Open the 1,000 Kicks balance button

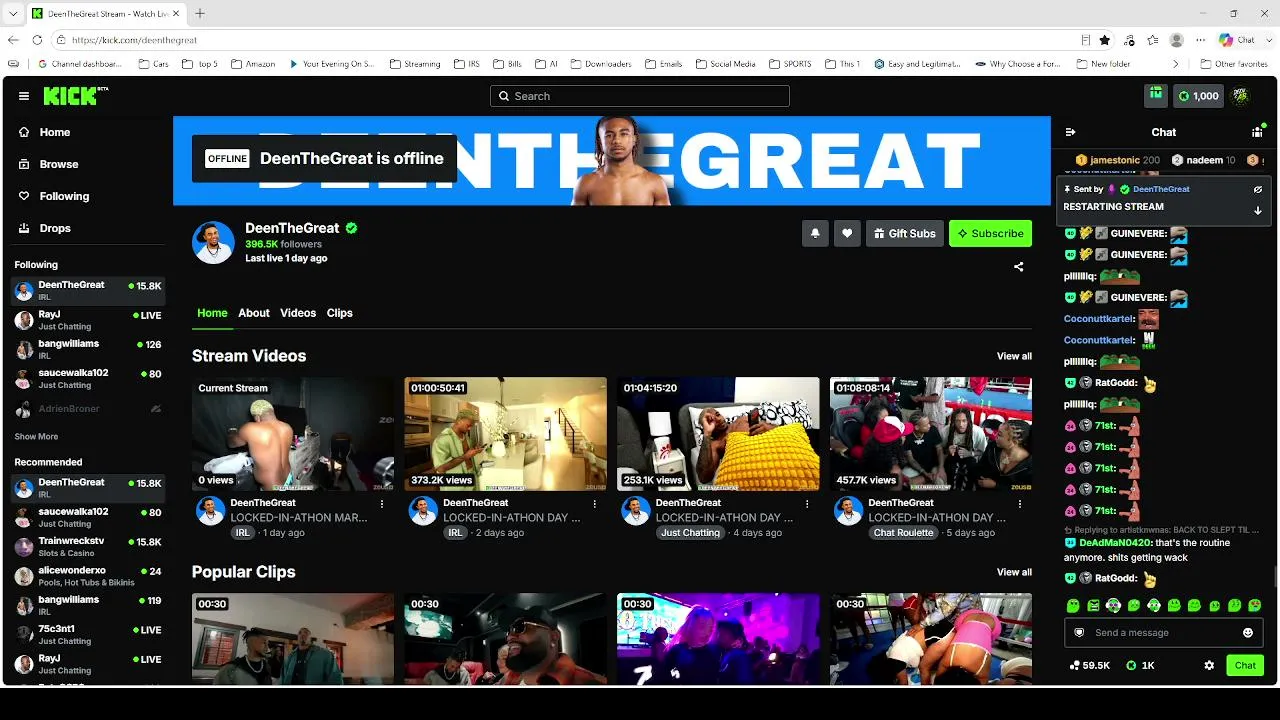point(1198,96)
